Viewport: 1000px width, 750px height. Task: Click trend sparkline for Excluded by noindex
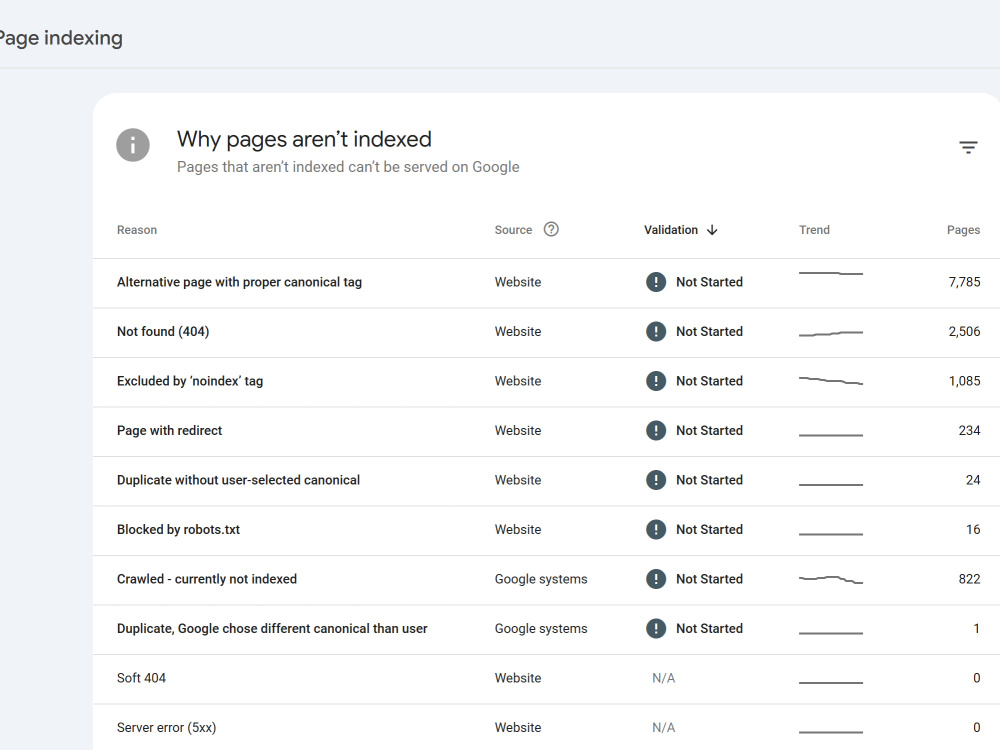coord(830,381)
